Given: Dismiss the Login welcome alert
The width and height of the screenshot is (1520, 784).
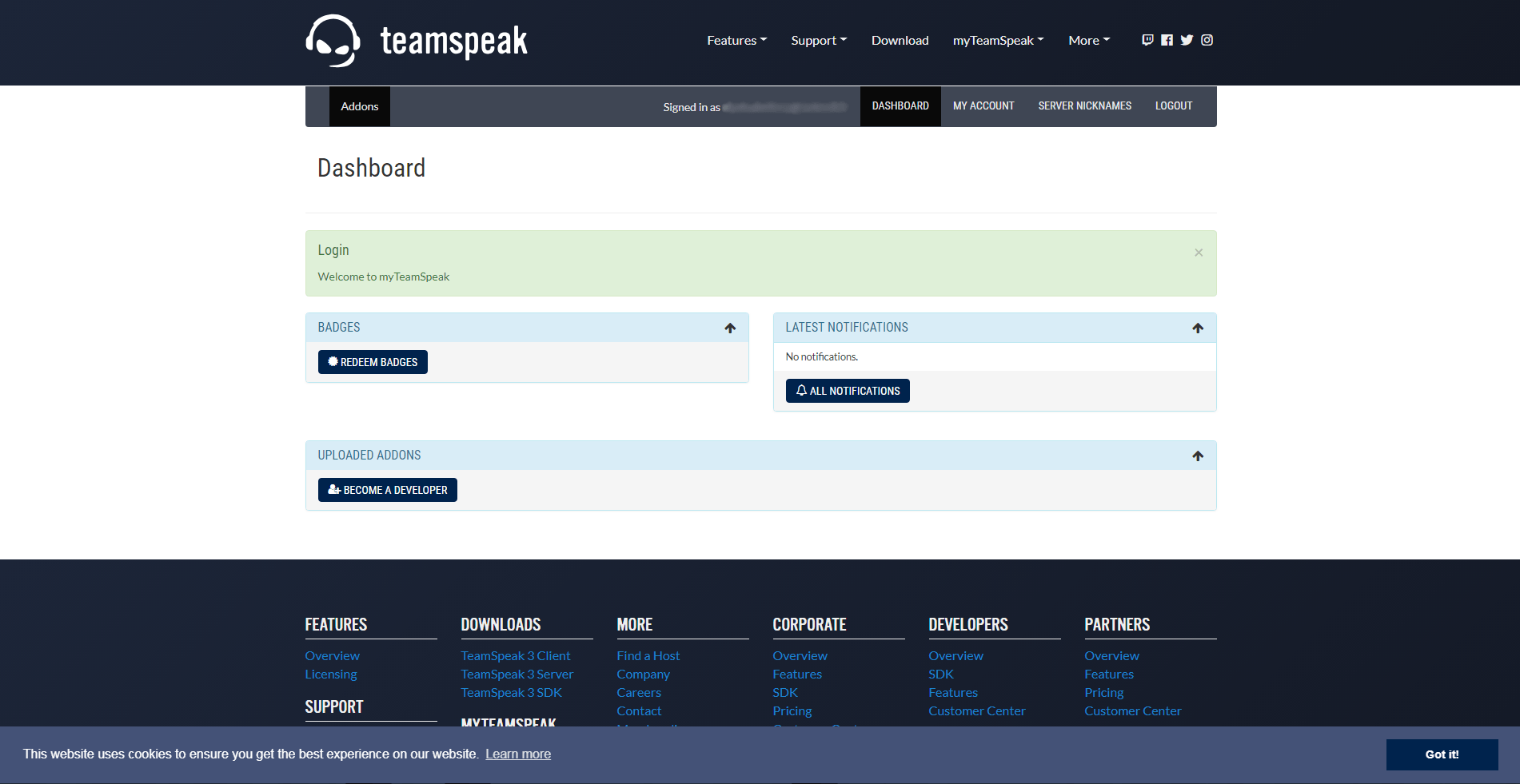Looking at the screenshot, I should coord(1198,253).
